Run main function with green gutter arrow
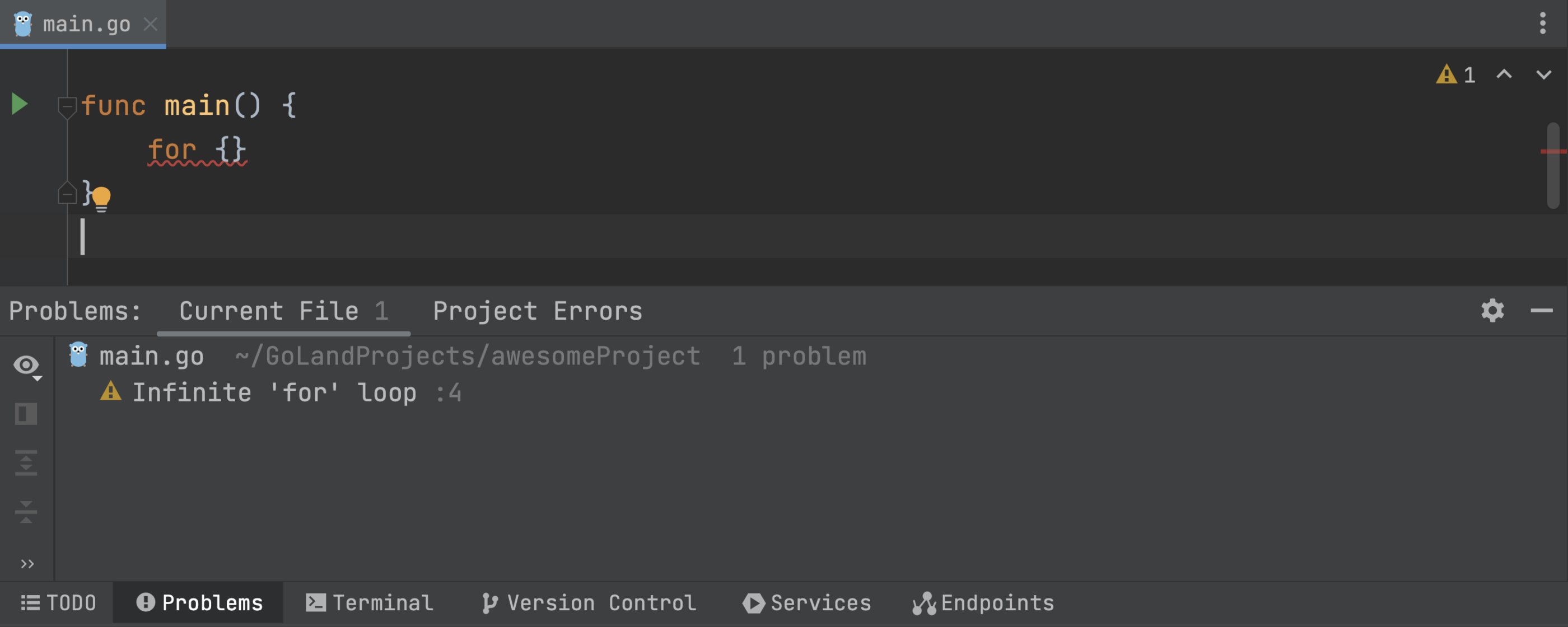The image size is (1568, 627). (20, 104)
